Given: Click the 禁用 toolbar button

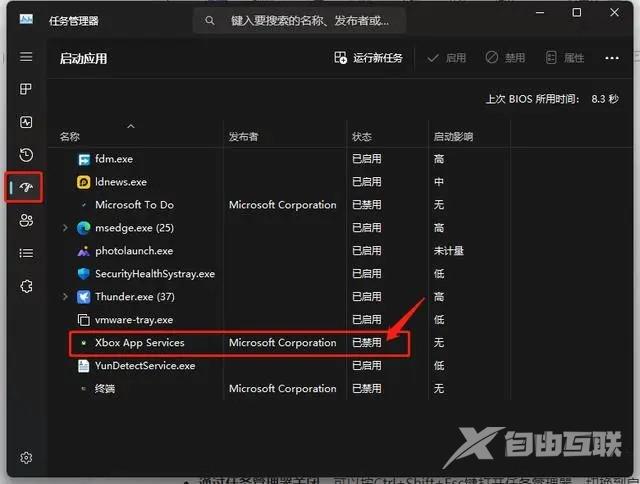Looking at the screenshot, I should tap(505, 58).
